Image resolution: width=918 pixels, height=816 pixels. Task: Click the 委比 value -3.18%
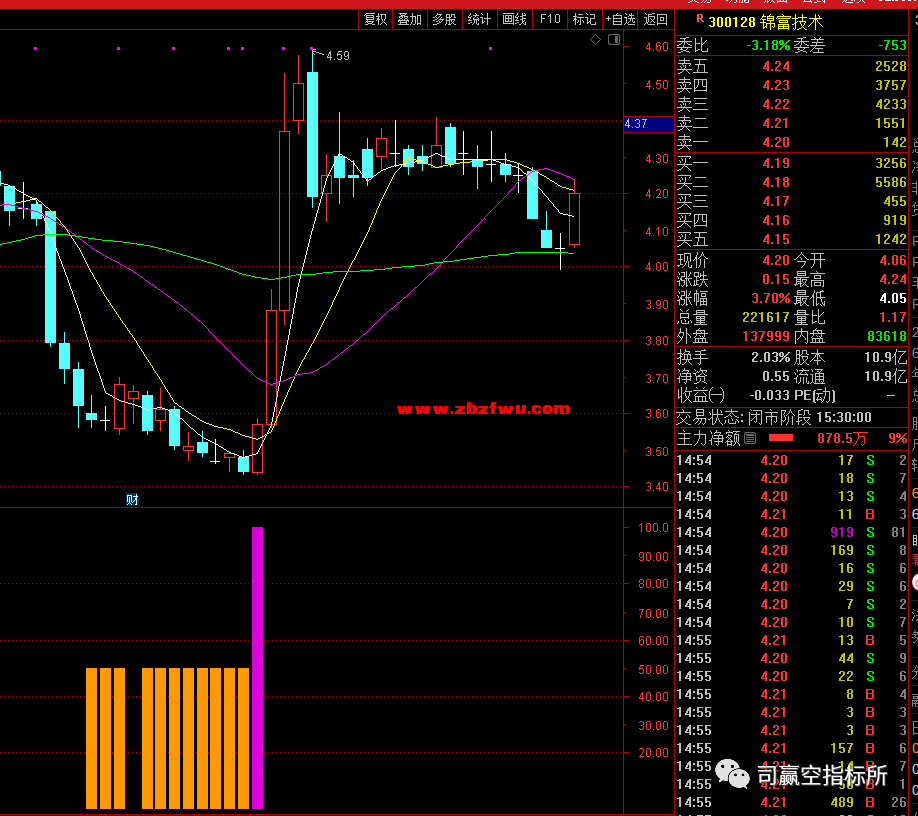point(768,45)
